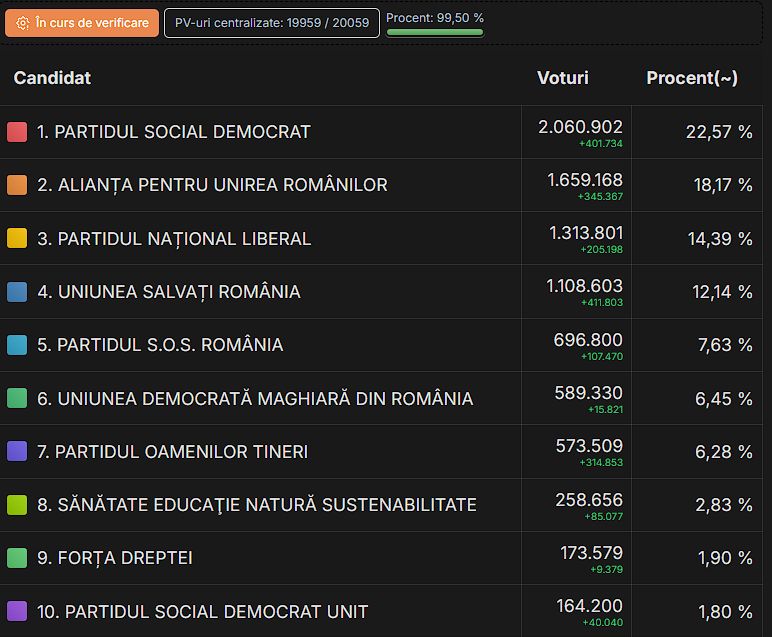The image size is (772, 637).
Task: Click the vote count 1.313.801
Action: tap(586, 233)
